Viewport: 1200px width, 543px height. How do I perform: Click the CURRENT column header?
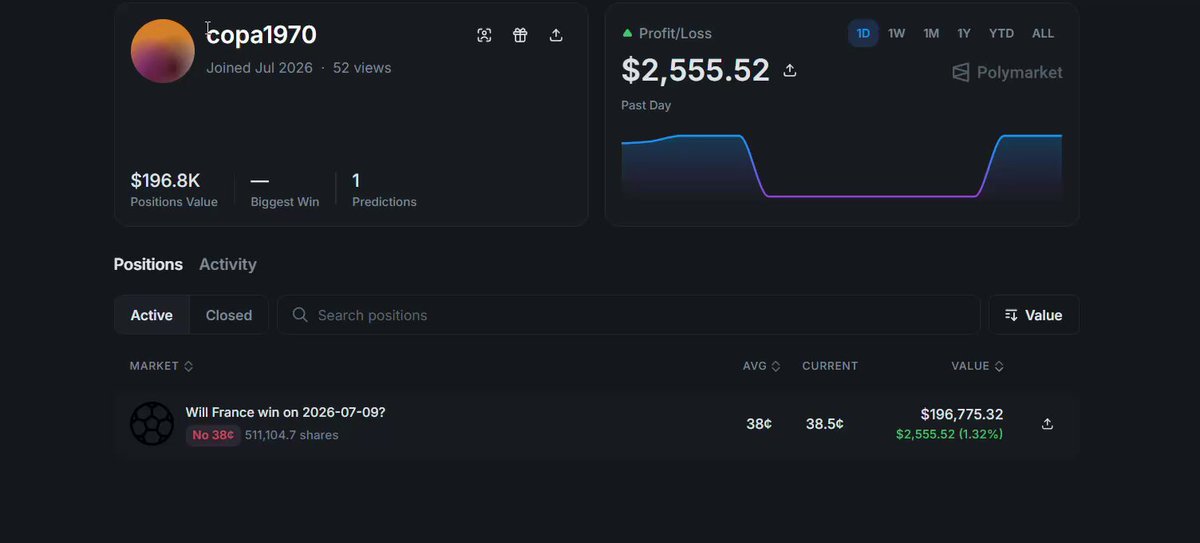(x=830, y=366)
